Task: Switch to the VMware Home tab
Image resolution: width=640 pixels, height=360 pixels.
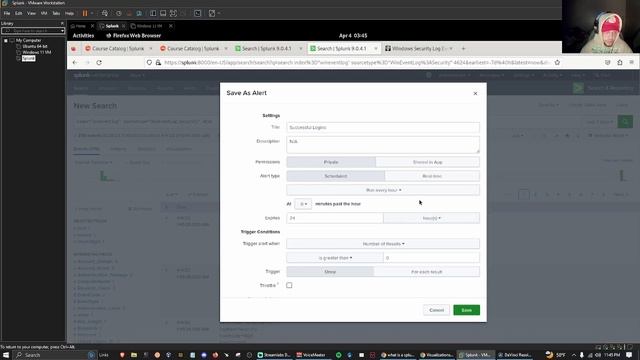Action: (81, 26)
